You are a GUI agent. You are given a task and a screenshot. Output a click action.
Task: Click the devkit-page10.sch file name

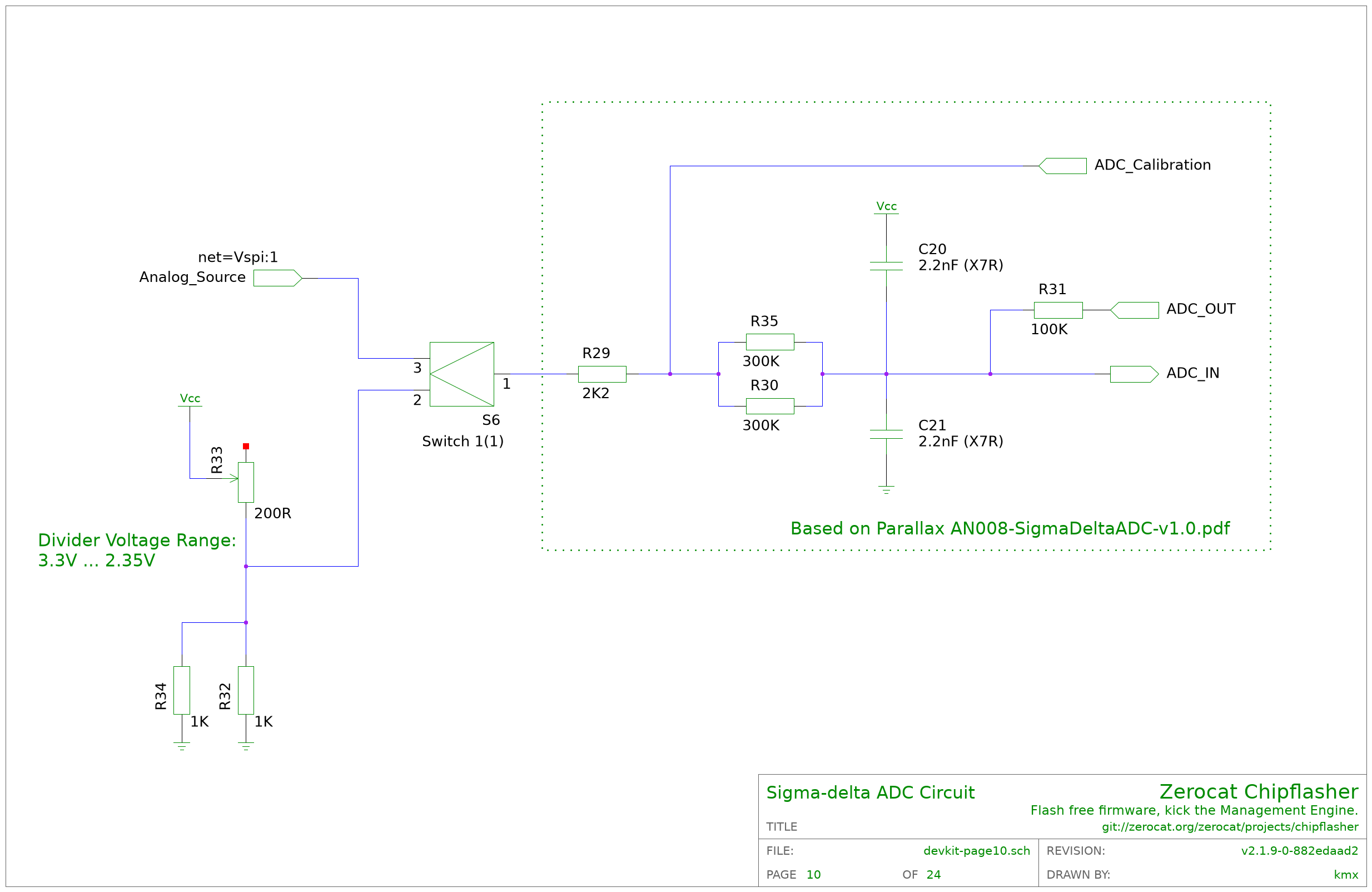(x=976, y=851)
